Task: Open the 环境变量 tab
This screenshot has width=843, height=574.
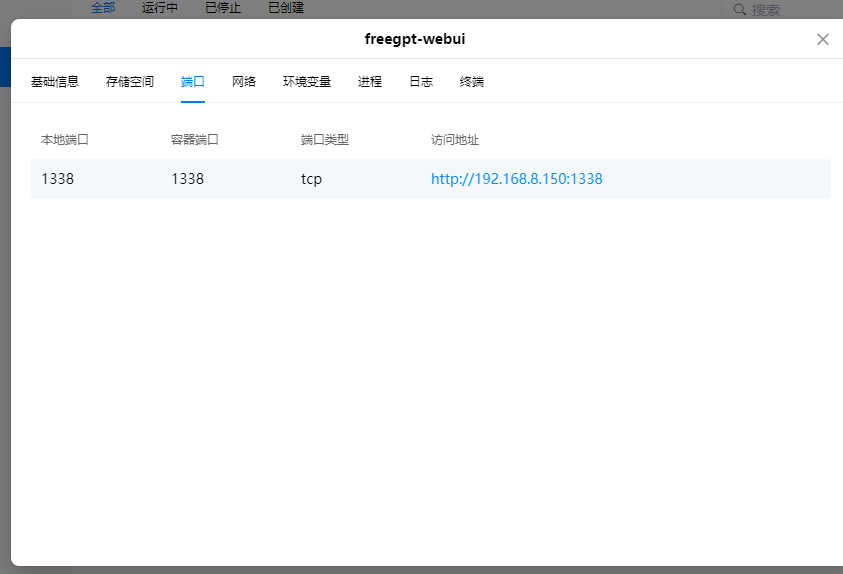Action: (307, 82)
